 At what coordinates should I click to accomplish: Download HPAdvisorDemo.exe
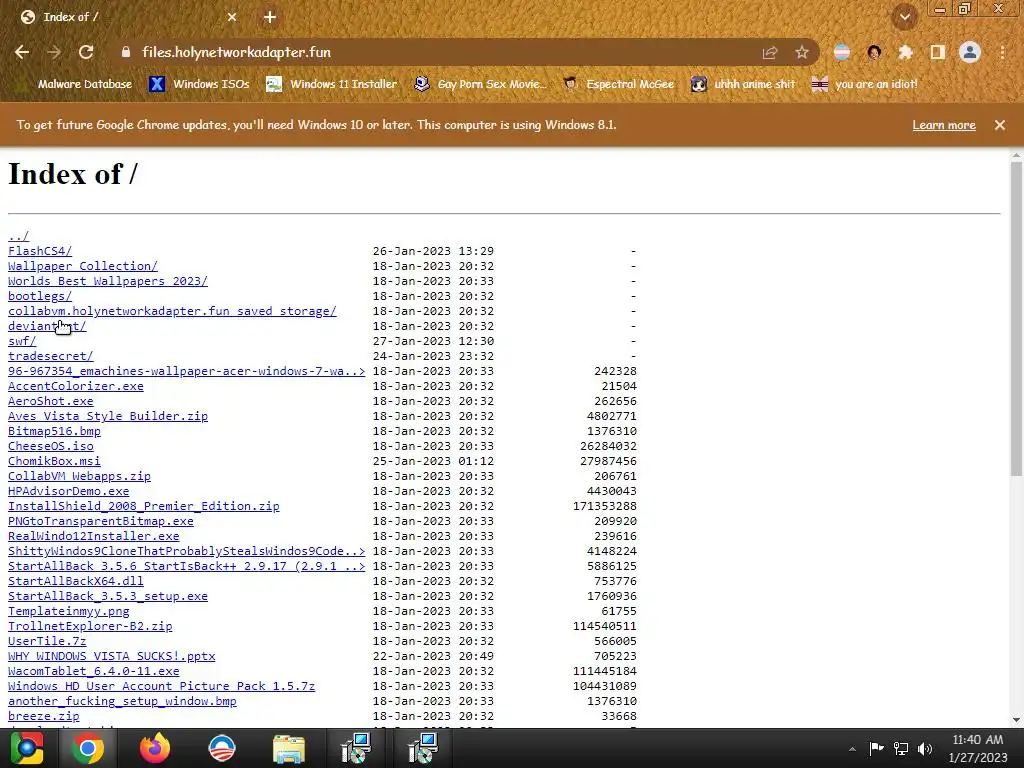click(69, 491)
